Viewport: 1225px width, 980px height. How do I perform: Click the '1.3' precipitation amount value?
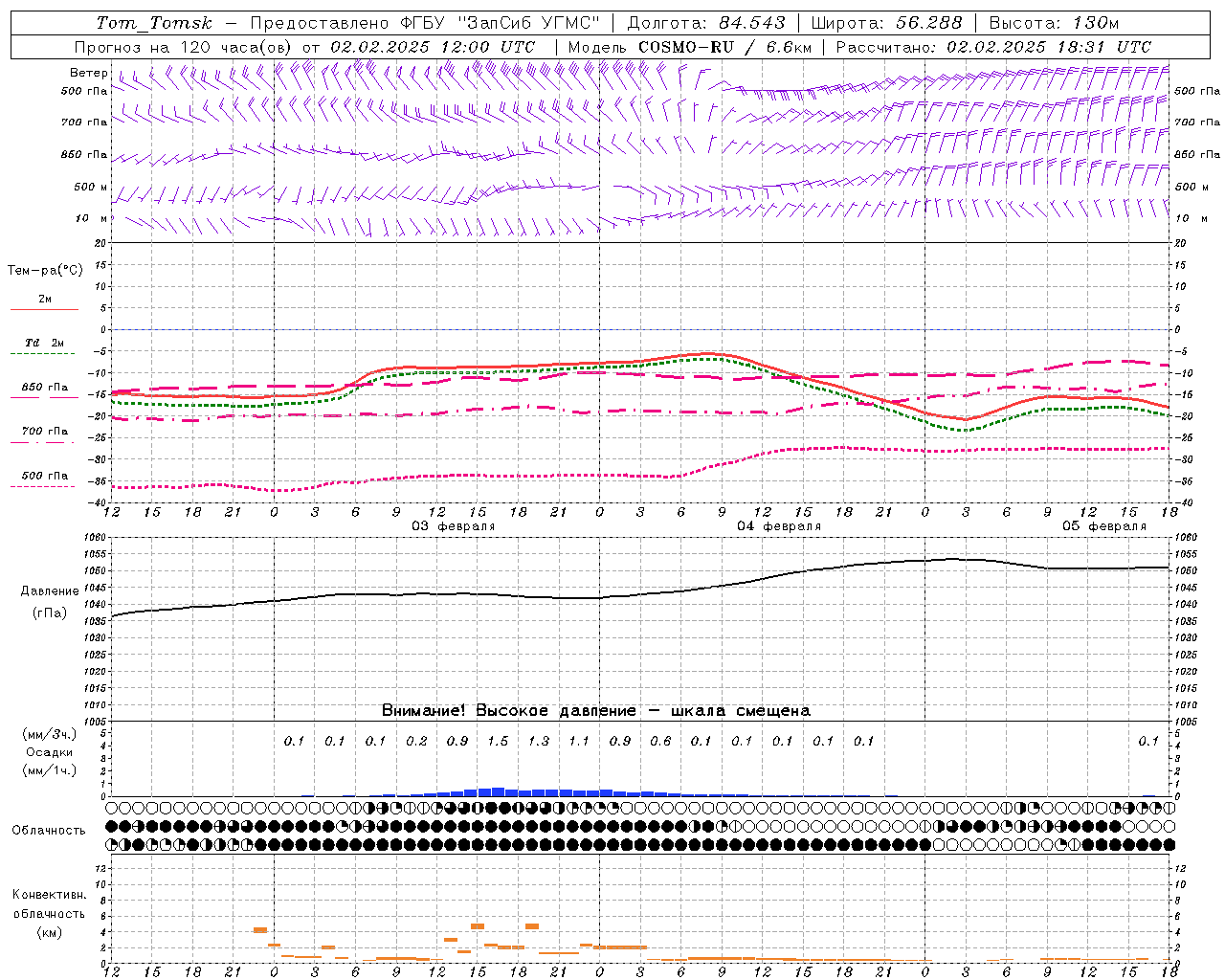click(x=539, y=741)
